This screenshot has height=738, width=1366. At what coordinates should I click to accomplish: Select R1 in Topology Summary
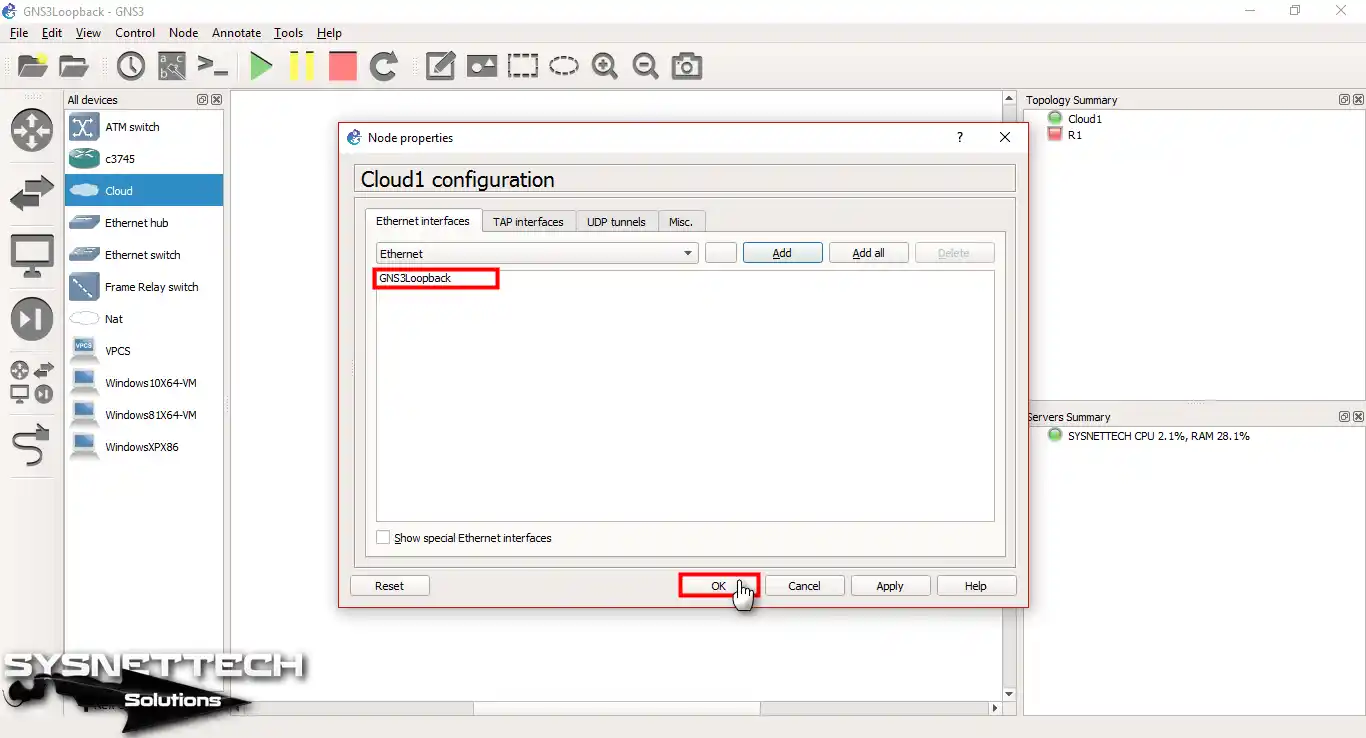click(1074, 135)
